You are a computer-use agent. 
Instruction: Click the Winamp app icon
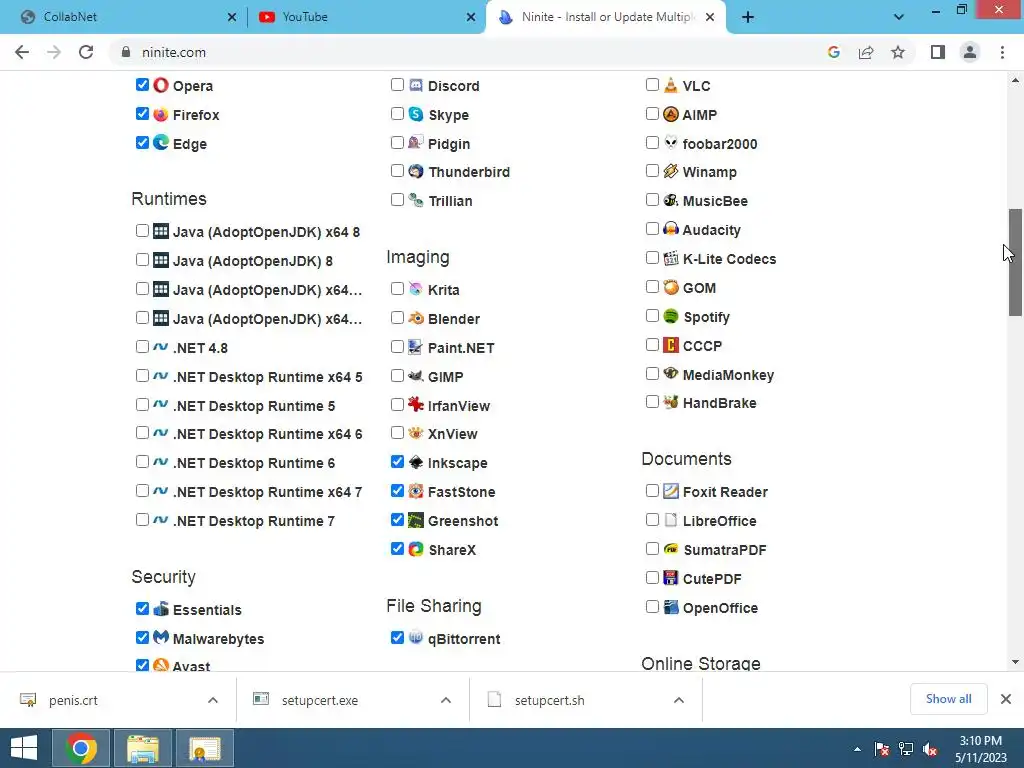[671, 171]
